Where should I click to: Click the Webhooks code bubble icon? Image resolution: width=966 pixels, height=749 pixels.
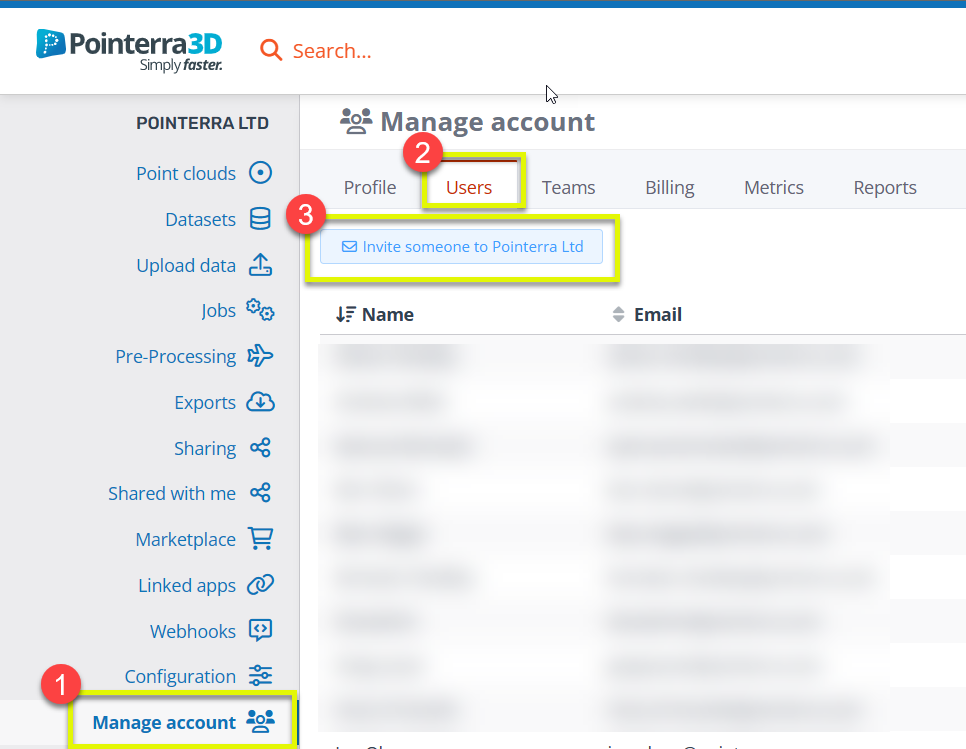pos(260,630)
